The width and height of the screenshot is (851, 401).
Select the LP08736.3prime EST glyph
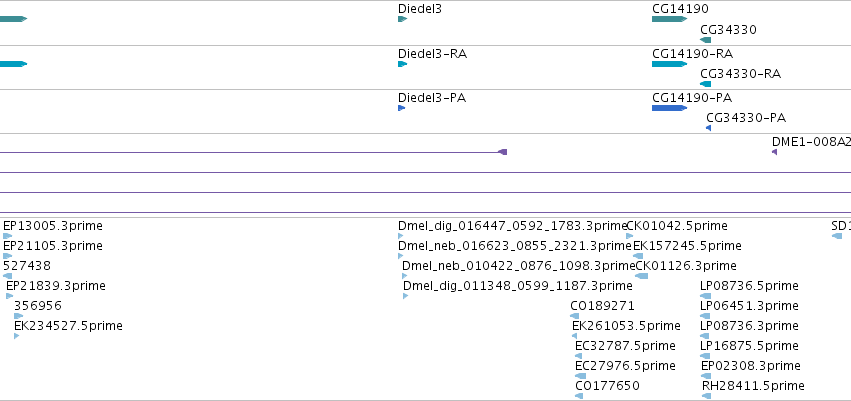704,336
